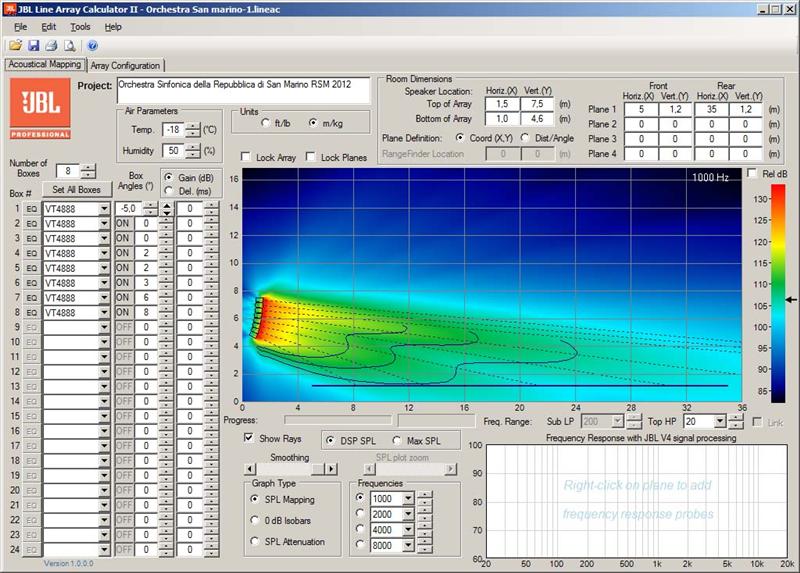Adjust the Temp spinner arrows
Image resolution: width=800 pixels, height=573 pixels.
tap(193, 130)
